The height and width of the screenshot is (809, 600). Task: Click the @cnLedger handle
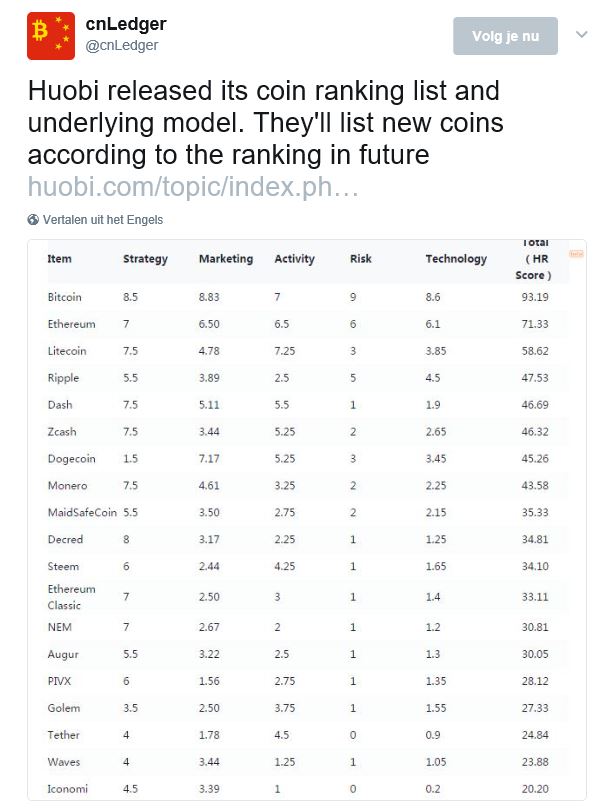tap(122, 46)
